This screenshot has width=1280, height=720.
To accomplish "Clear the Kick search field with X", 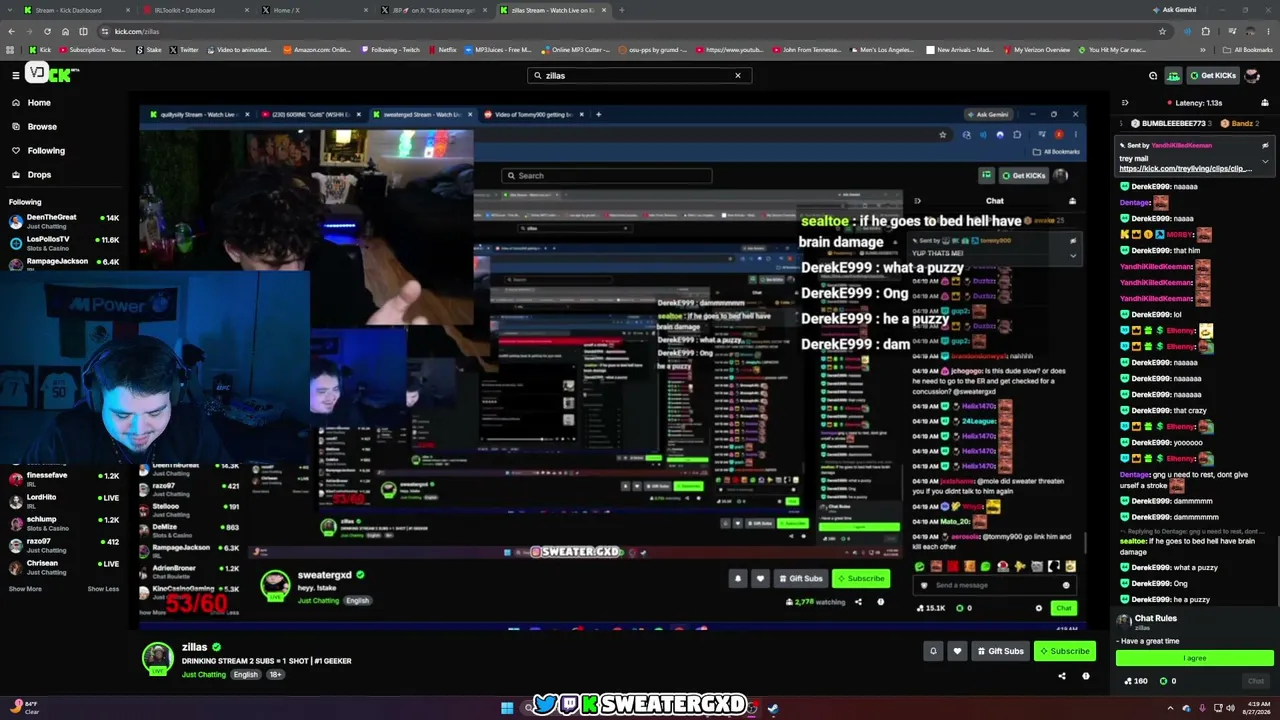I will [738, 75].
